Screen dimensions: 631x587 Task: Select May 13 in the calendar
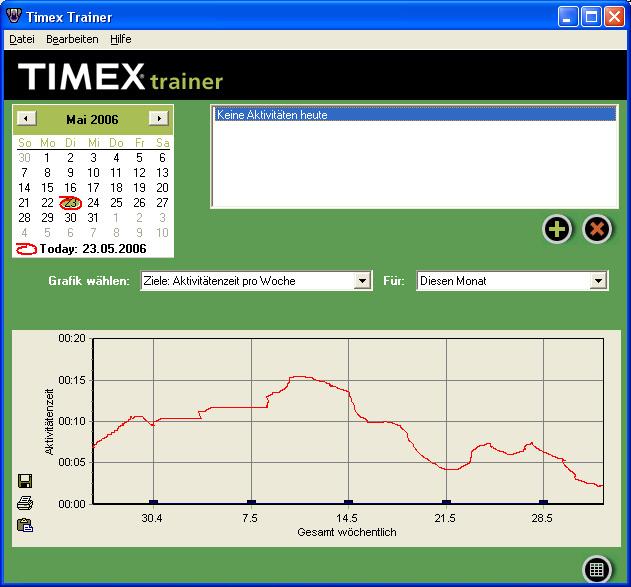(x=162, y=173)
